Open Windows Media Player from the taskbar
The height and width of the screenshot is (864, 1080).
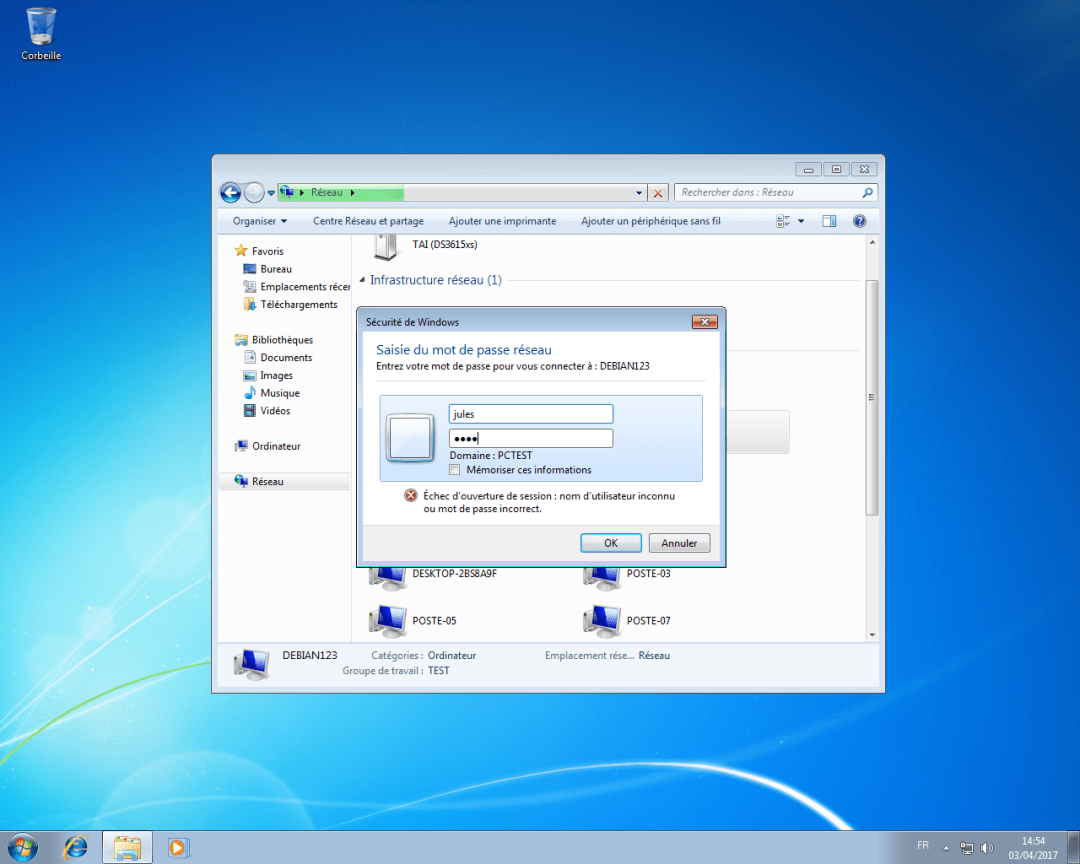pos(178,847)
